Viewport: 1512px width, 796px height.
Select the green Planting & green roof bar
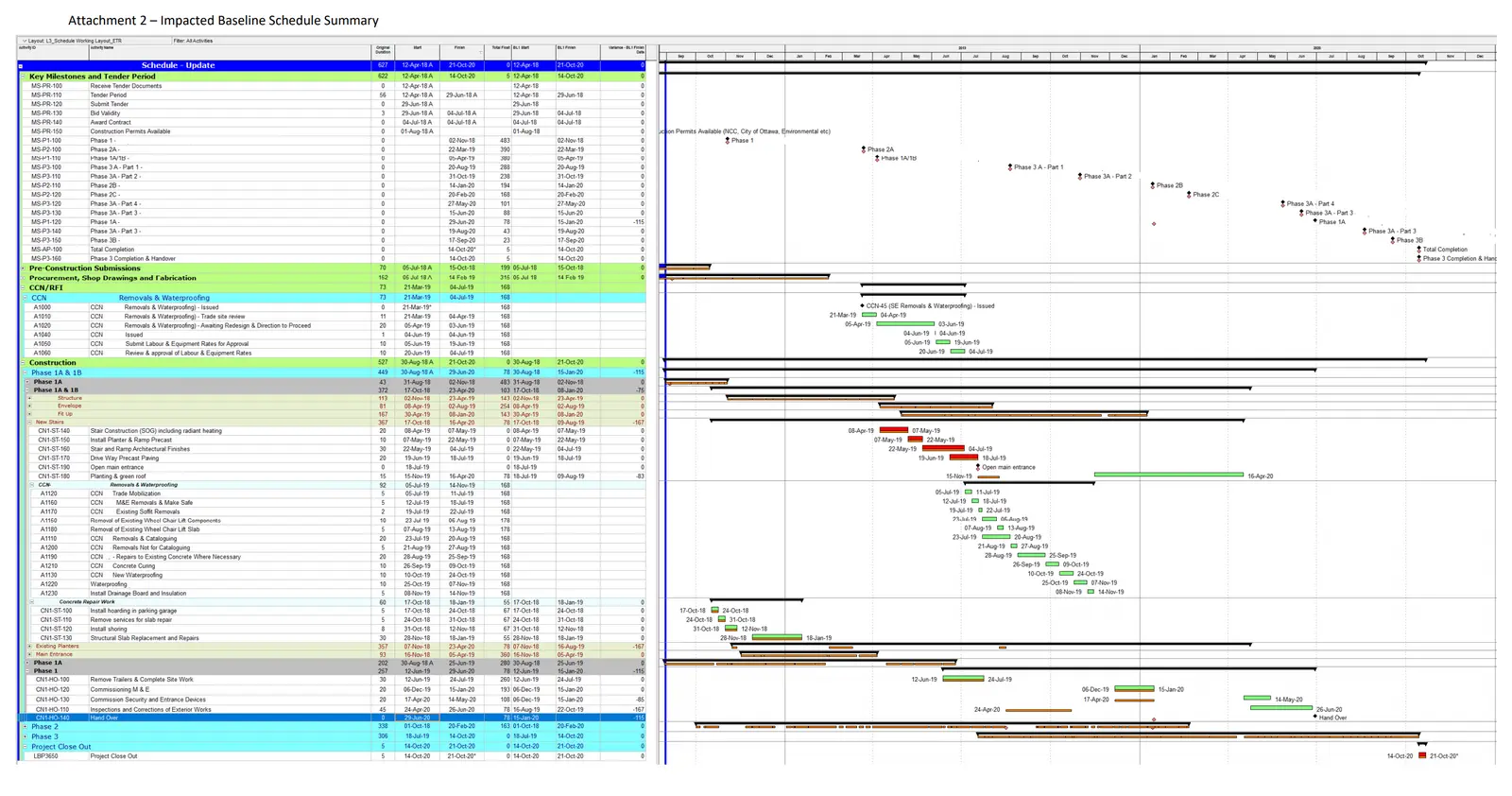click(1168, 476)
